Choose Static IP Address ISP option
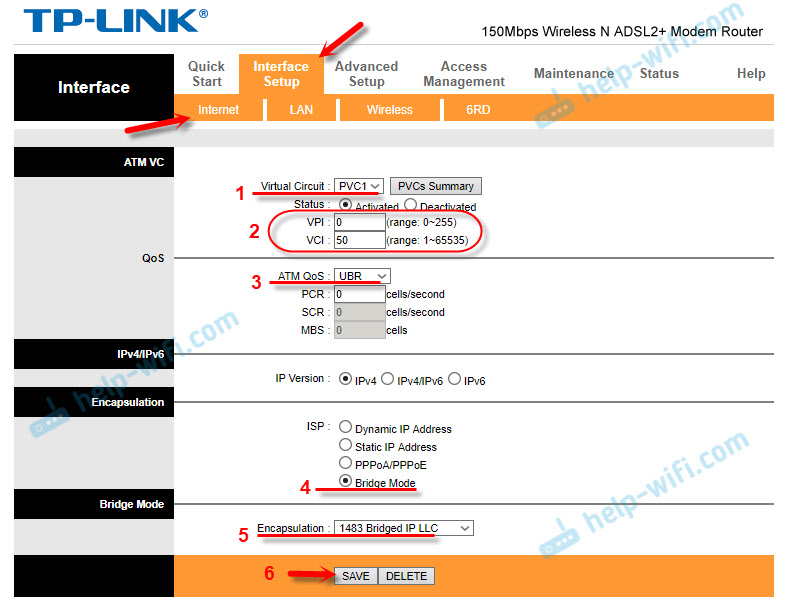Viewport: 790px width, 605px height. 345,445
